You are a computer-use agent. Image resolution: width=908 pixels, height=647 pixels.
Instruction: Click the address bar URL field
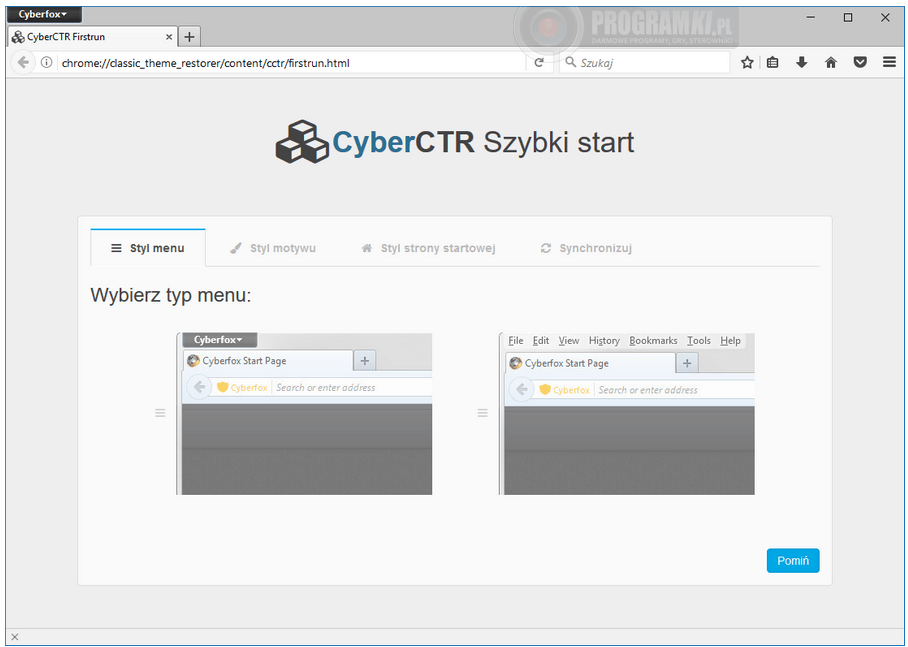coord(292,63)
